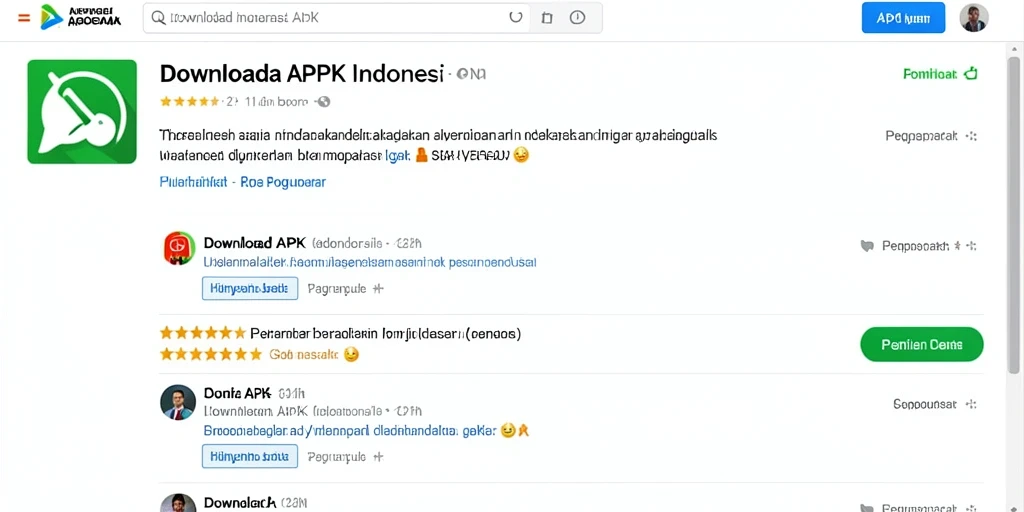Click the magnifier icon in search bar
The height and width of the screenshot is (512, 1024).
coord(158,18)
